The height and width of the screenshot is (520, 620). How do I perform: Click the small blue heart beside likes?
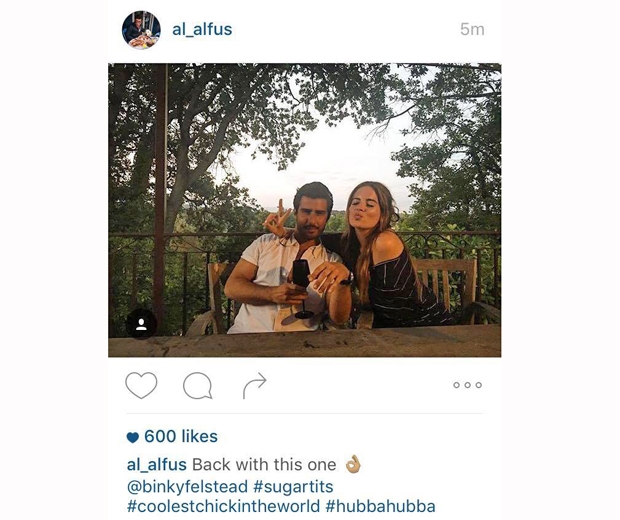(x=133, y=437)
